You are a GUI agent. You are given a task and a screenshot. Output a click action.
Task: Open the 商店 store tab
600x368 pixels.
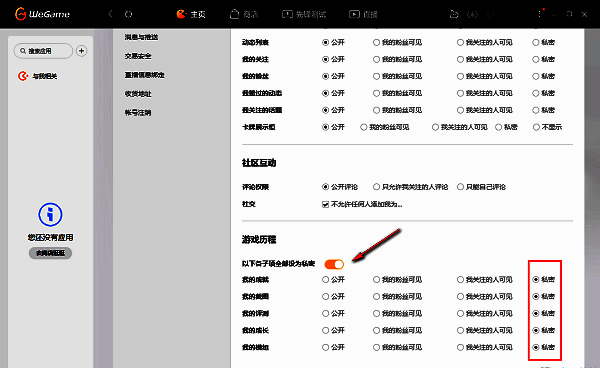244,15
